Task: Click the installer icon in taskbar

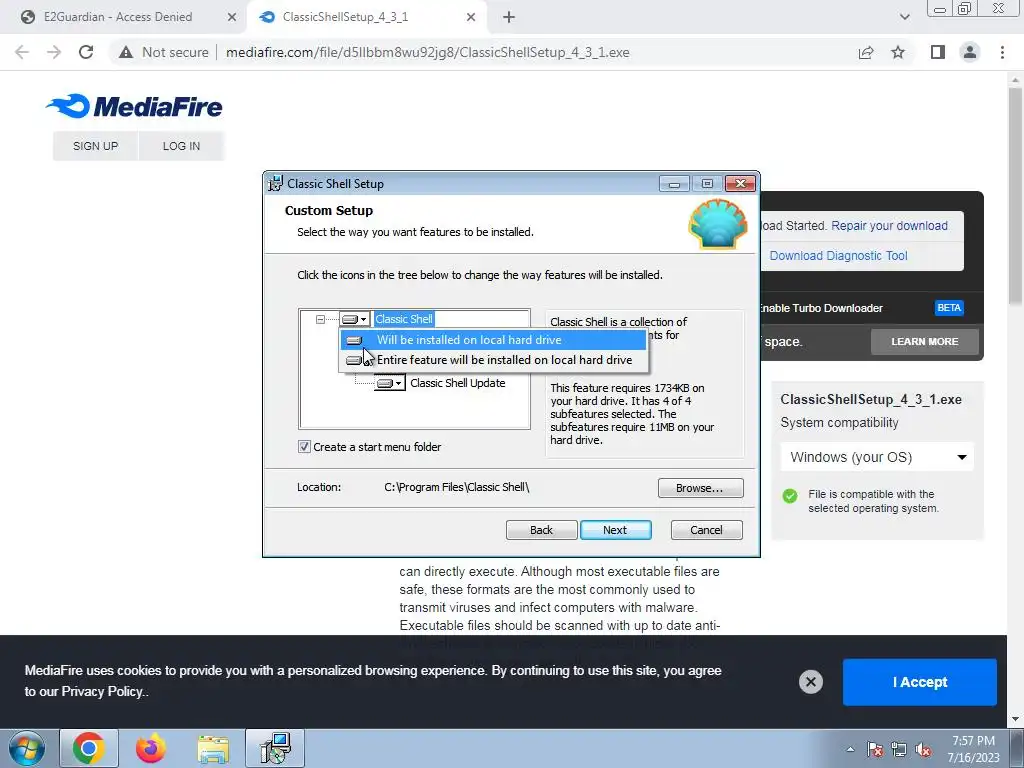Action: tap(275, 748)
